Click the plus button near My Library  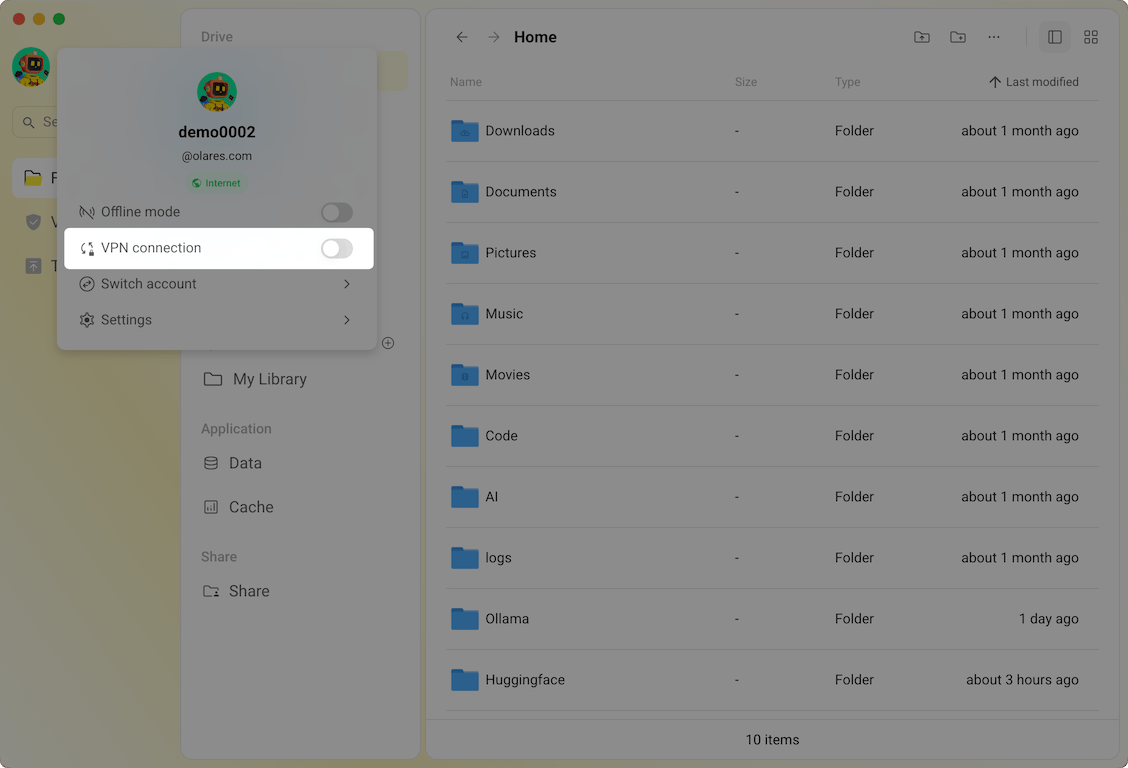[388, 343]
